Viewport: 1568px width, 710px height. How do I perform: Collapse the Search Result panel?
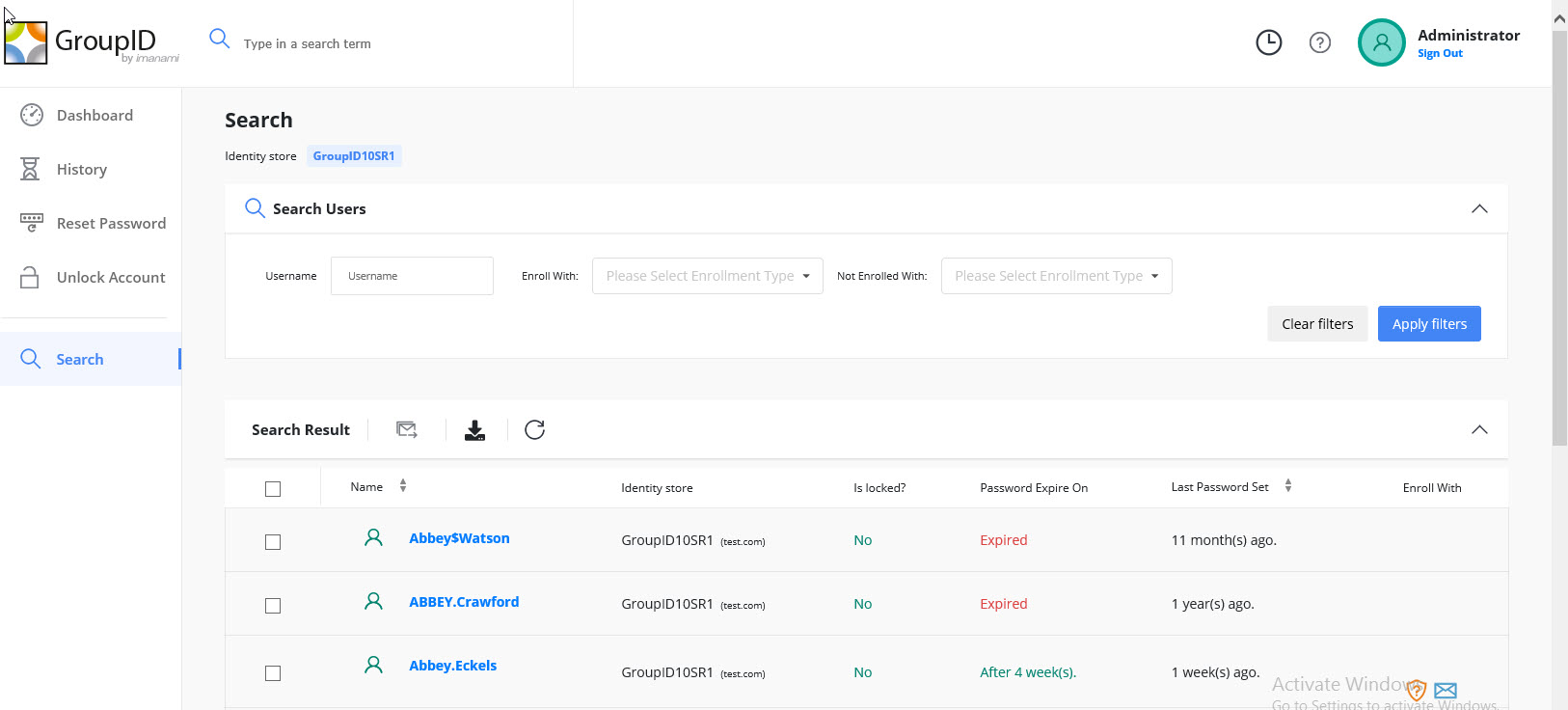(x=1479, y=429)
